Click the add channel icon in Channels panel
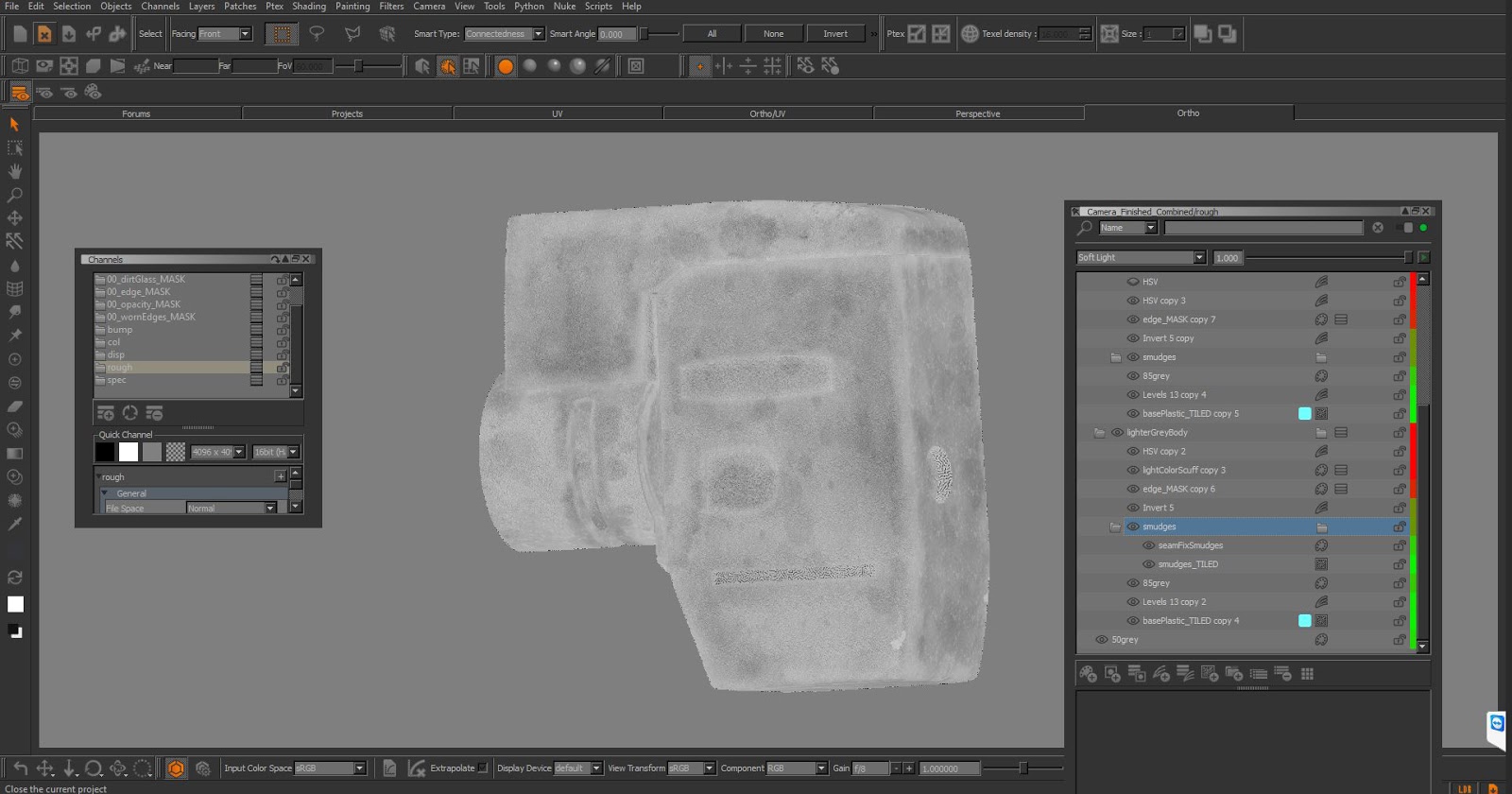 tap(106, 413)
